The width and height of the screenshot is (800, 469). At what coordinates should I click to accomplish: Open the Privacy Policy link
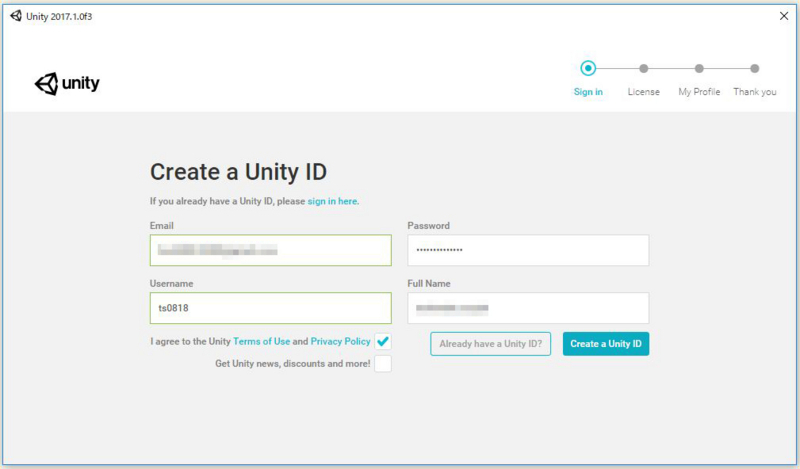pyautogui.click(x=340, y=341)
